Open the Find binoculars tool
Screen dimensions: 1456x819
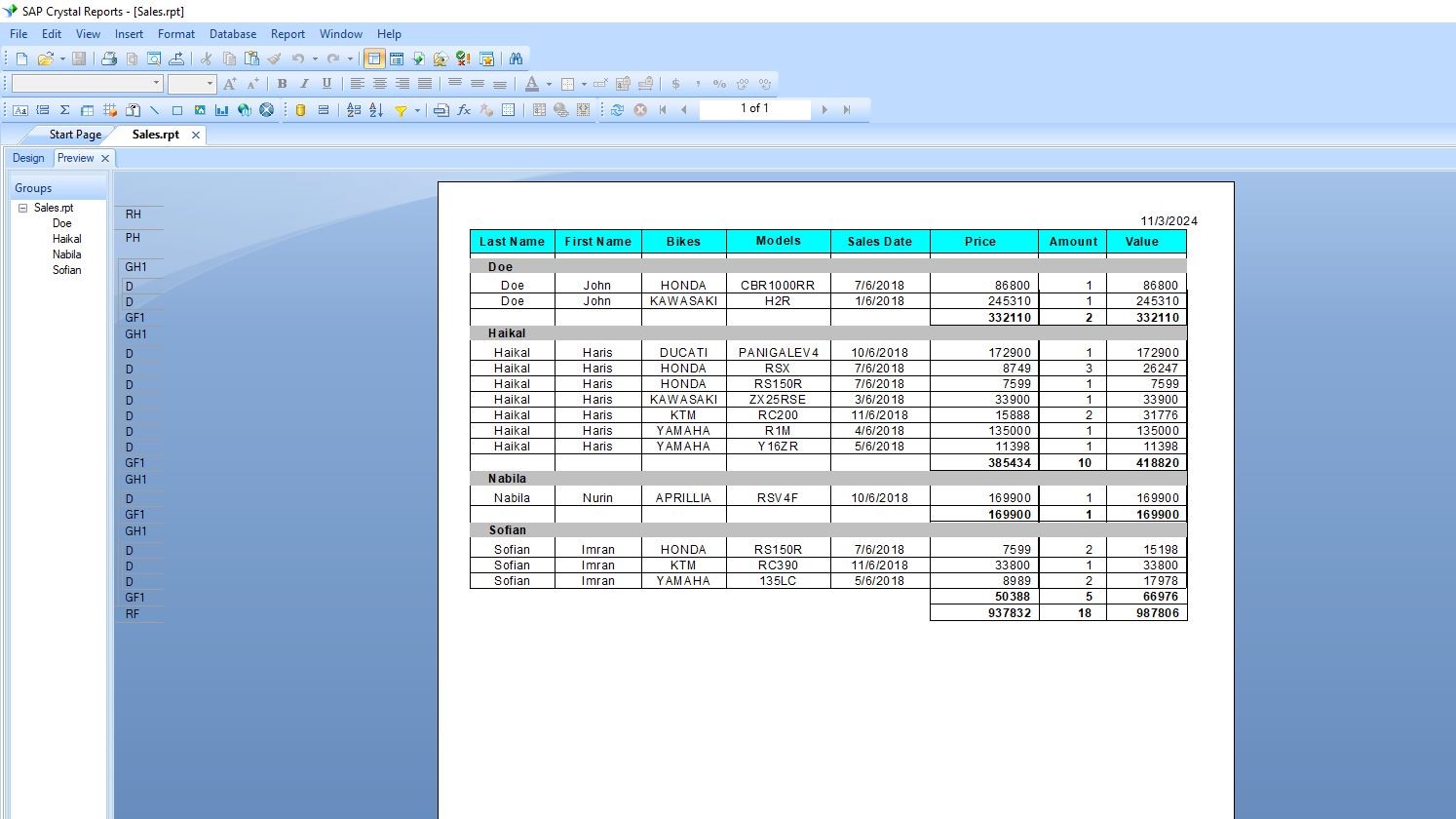click(516, 58)
